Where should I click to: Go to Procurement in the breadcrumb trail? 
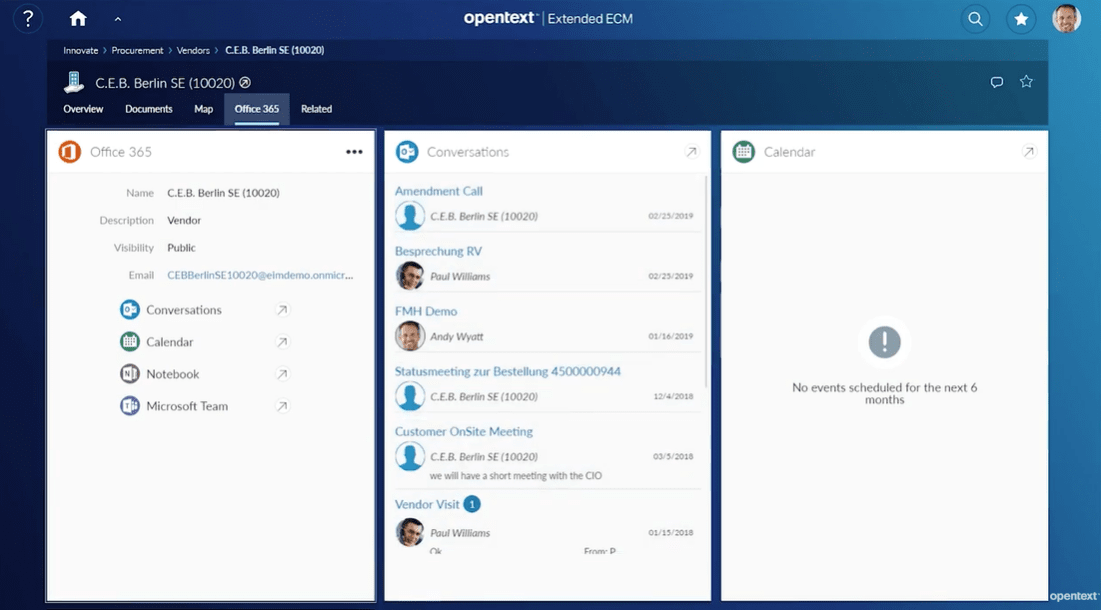click(137, 50)
